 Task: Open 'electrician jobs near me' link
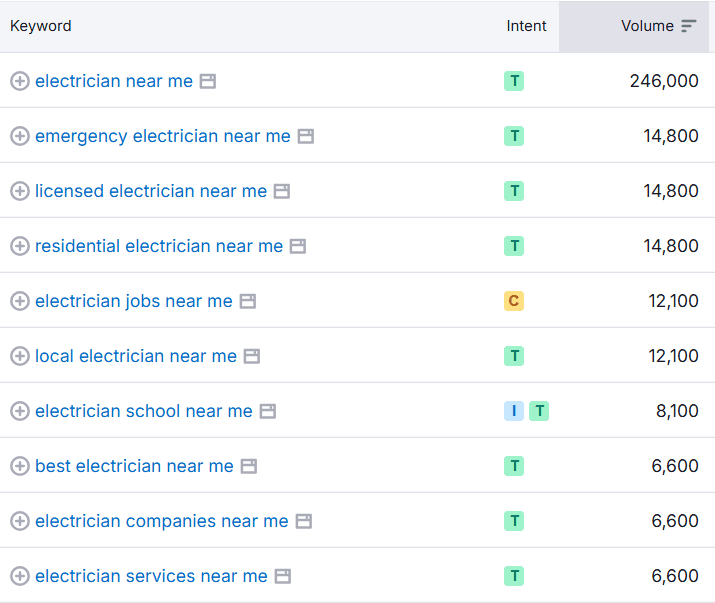(x=134, y=301)
